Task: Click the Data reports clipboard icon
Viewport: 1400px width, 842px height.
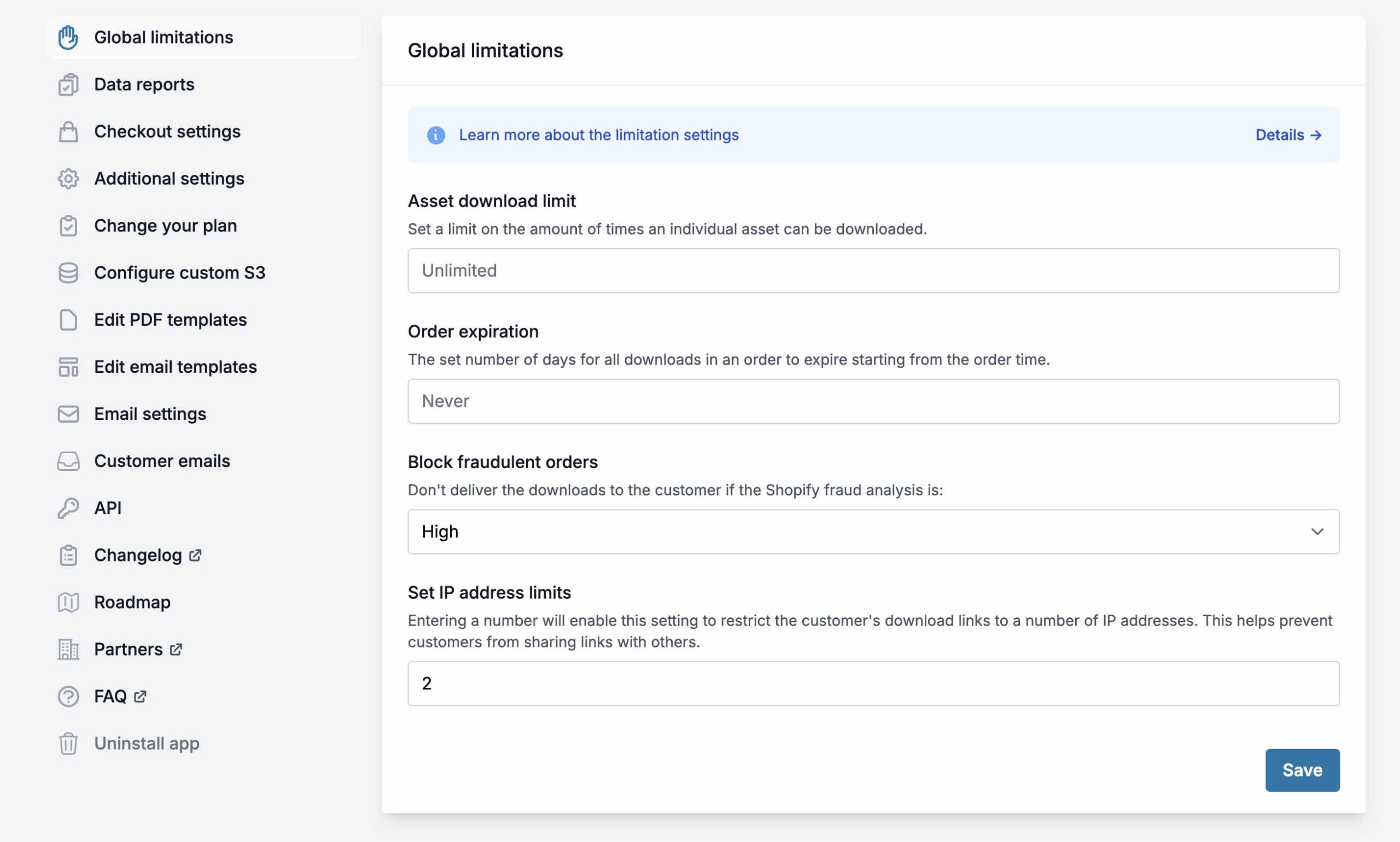Action: click(x=68, y=85)
